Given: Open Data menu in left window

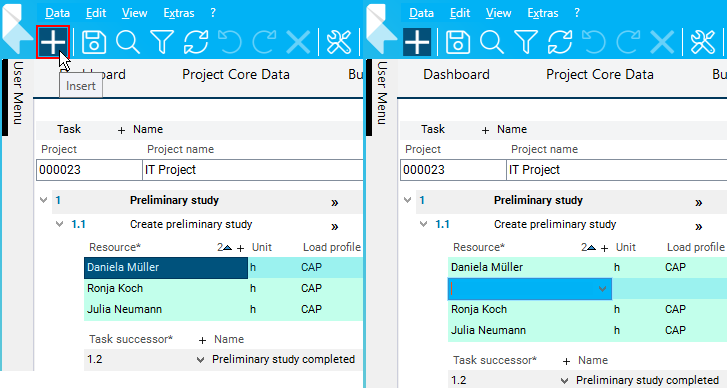Looking at the screenshot, I should tap(58, 13).
